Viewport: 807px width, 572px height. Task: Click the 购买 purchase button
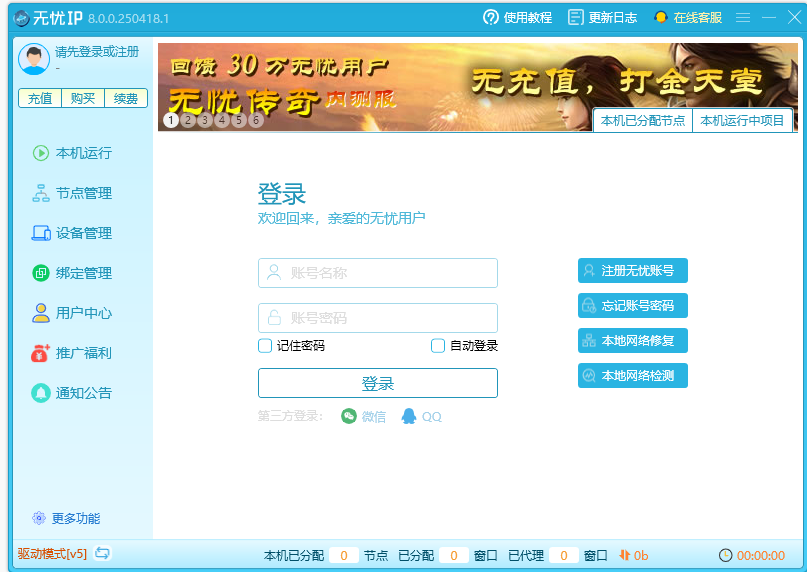pos(83,98)
